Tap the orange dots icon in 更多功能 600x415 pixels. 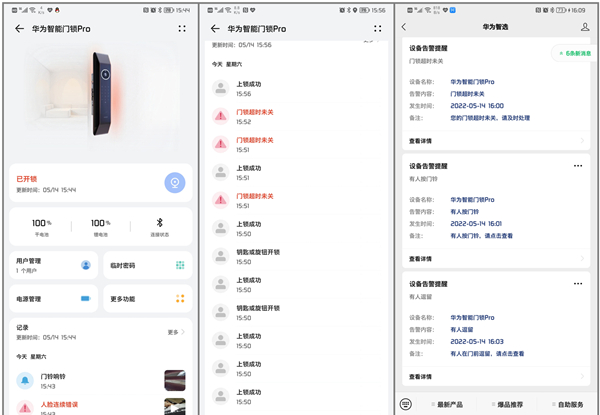180,298
